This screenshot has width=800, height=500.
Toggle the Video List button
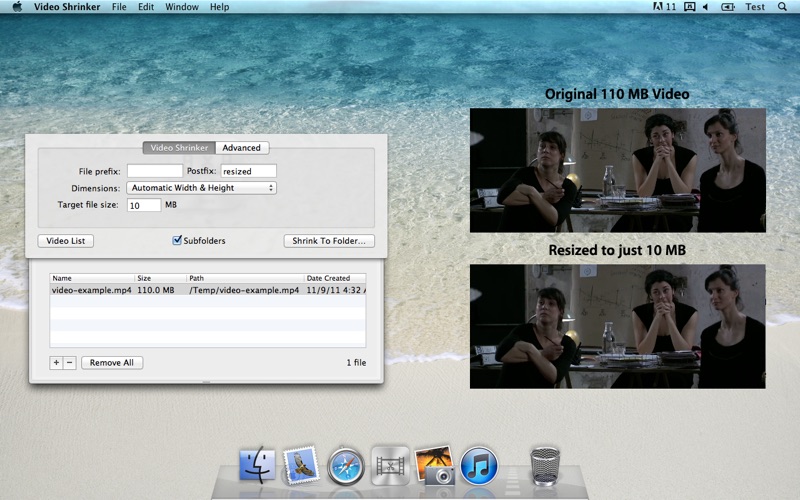pyautogui.click(x=66, y=241)
